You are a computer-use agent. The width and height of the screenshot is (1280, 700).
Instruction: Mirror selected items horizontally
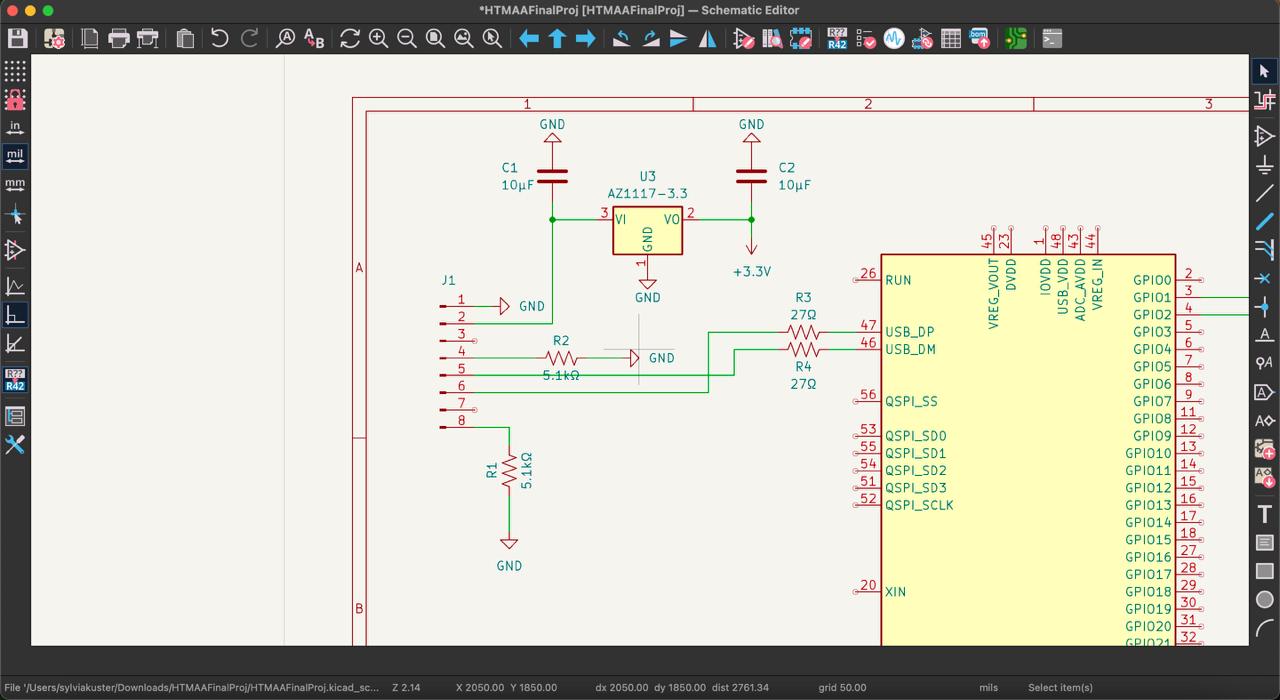(x=707, y=39)
